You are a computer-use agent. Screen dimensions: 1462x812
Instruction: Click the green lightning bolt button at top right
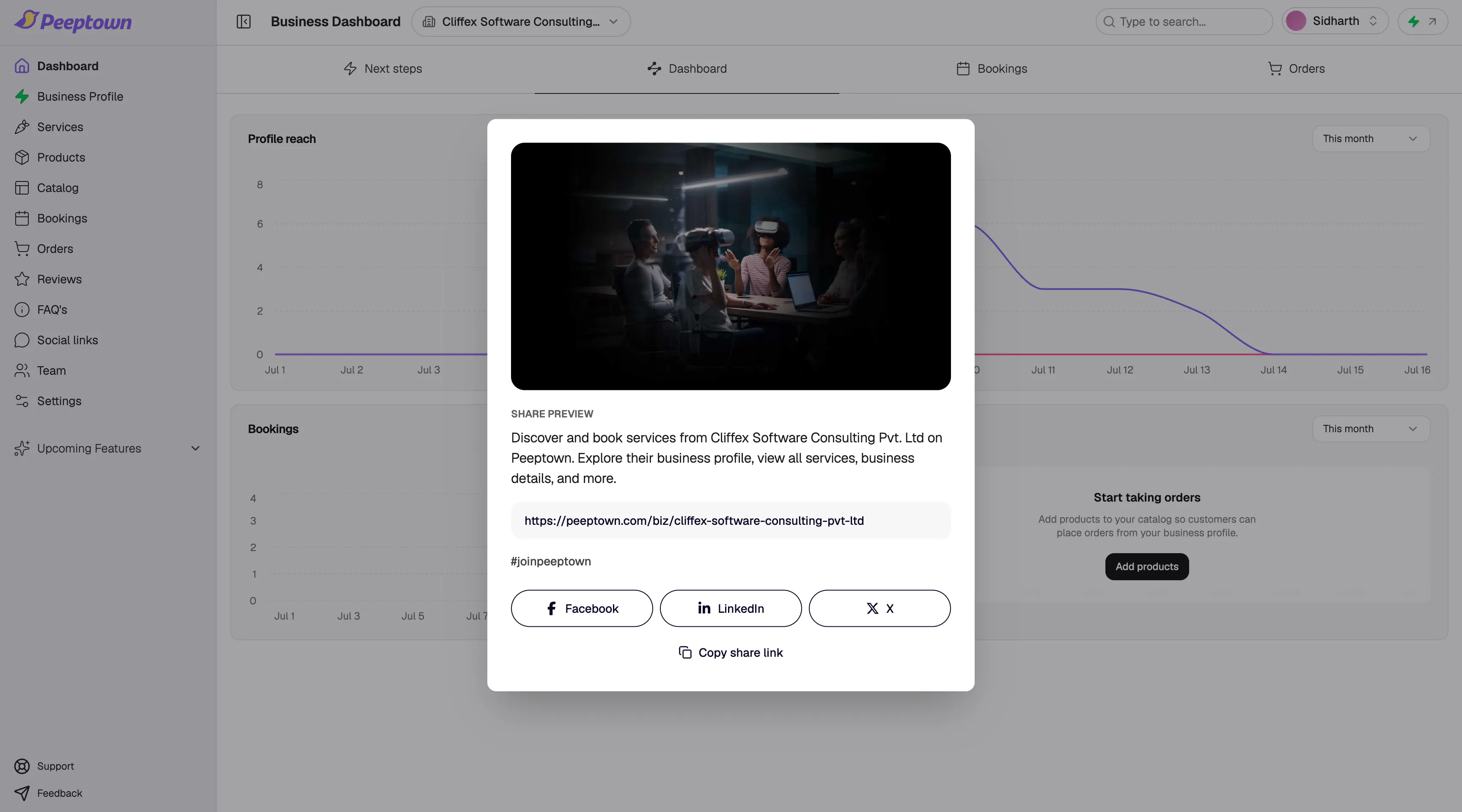pyautogui.click(x=1422, y=22)
